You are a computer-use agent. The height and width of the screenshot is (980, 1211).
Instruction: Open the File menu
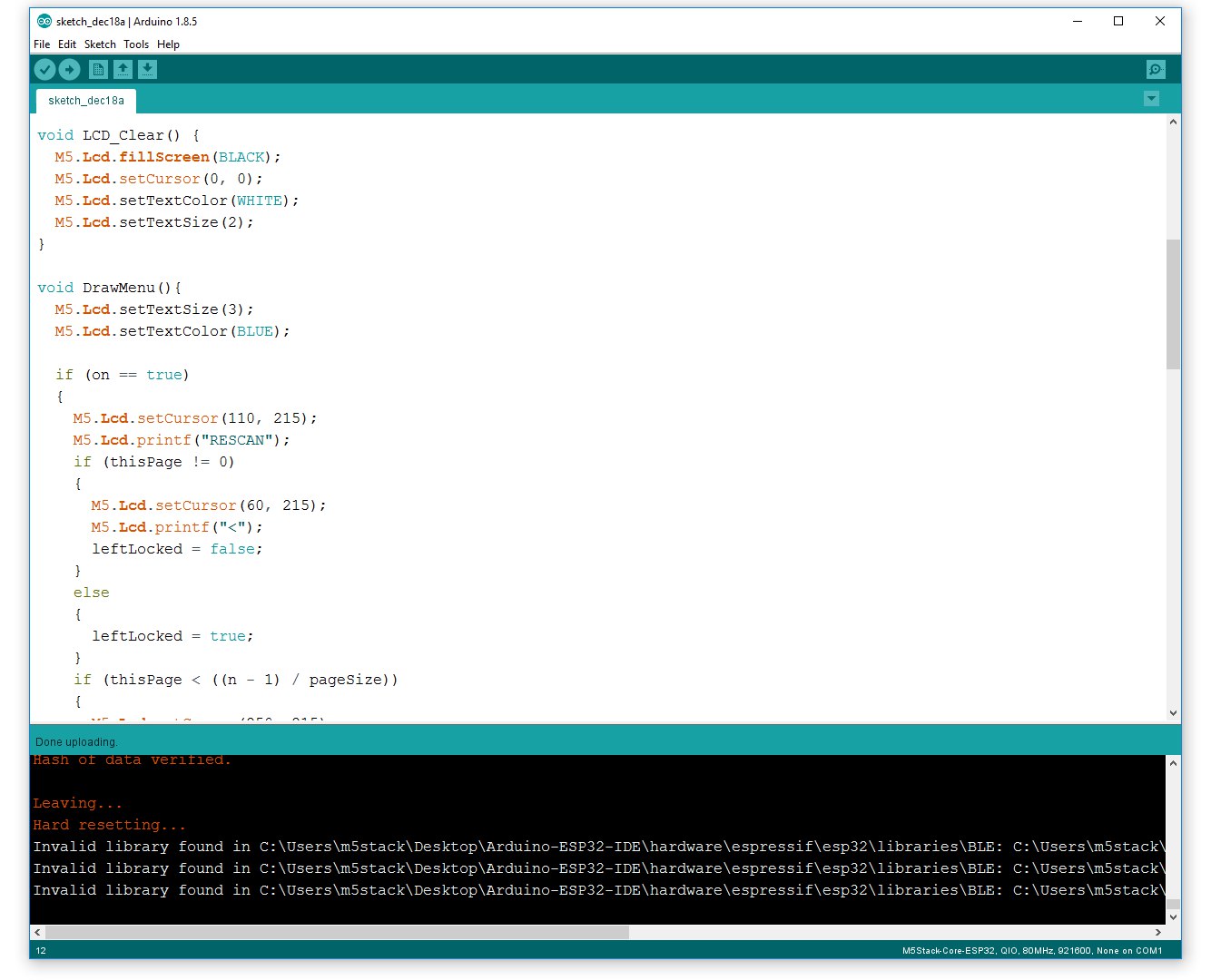pos(42,44)
